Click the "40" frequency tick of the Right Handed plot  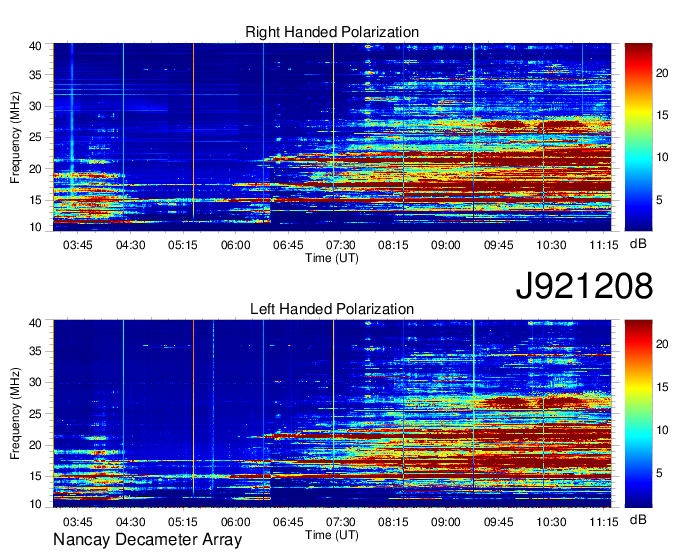click(x=35, y=46)
